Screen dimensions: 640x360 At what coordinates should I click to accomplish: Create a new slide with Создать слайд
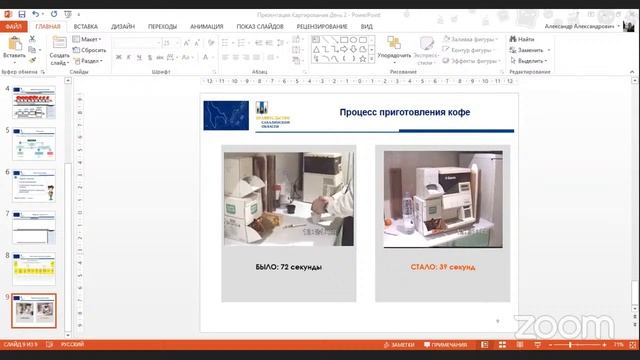[59, 51]
